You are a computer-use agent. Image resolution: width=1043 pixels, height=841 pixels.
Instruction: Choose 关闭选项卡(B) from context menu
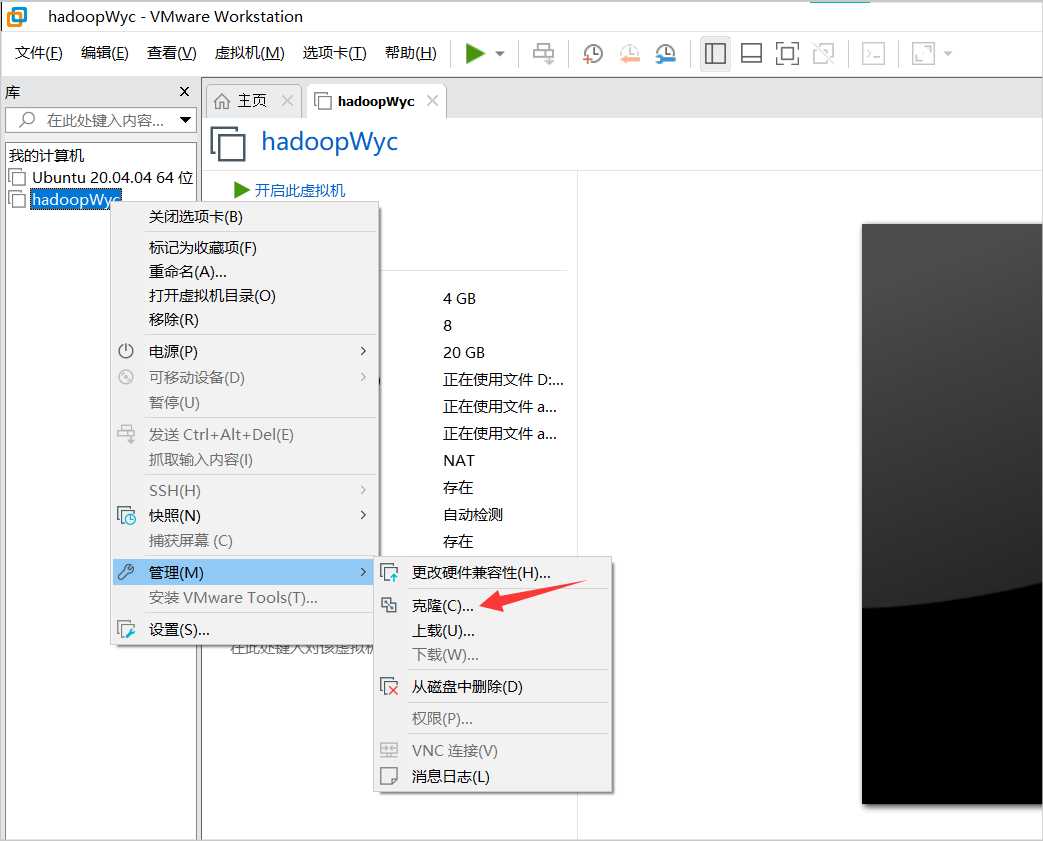(245, 217)
